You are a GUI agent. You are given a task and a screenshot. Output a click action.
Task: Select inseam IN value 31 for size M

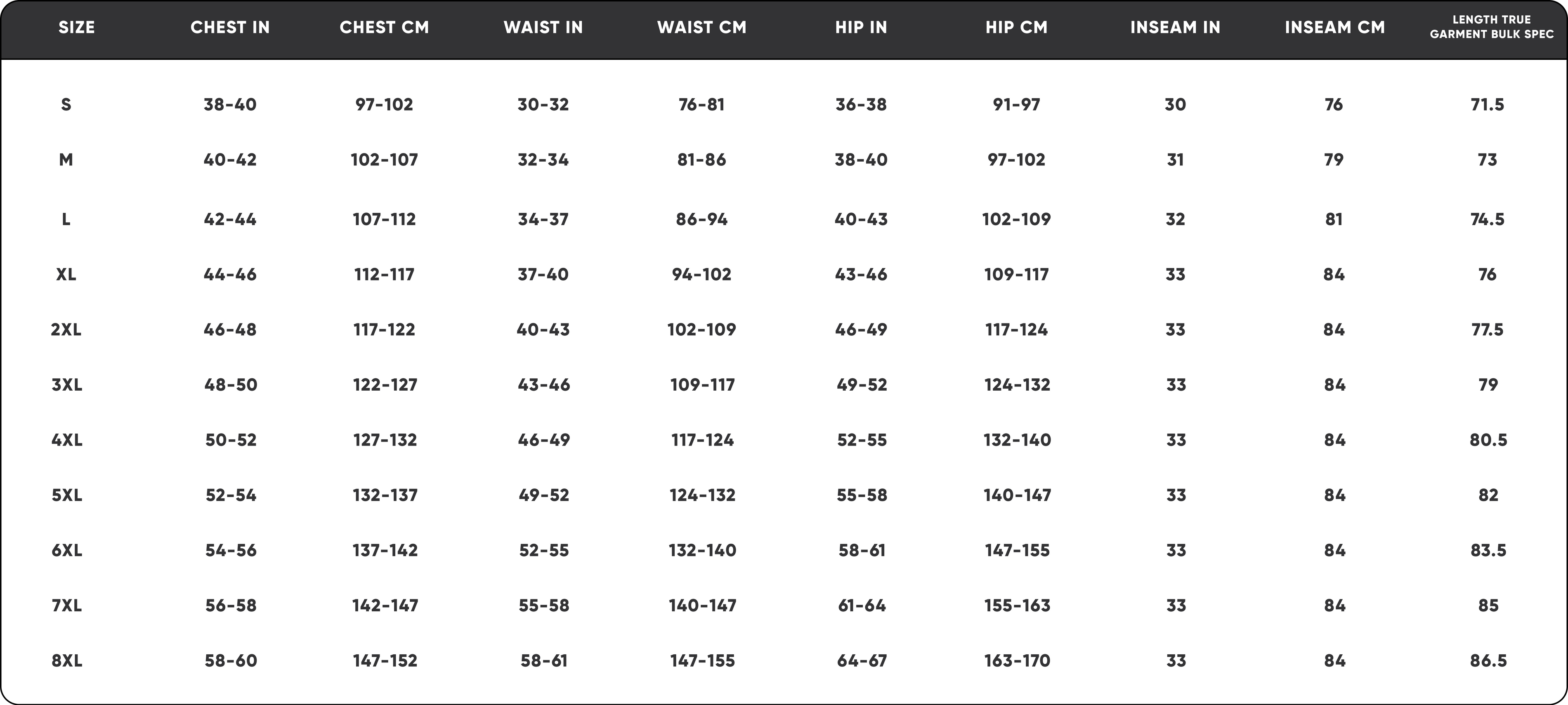tap(1176, 160)
